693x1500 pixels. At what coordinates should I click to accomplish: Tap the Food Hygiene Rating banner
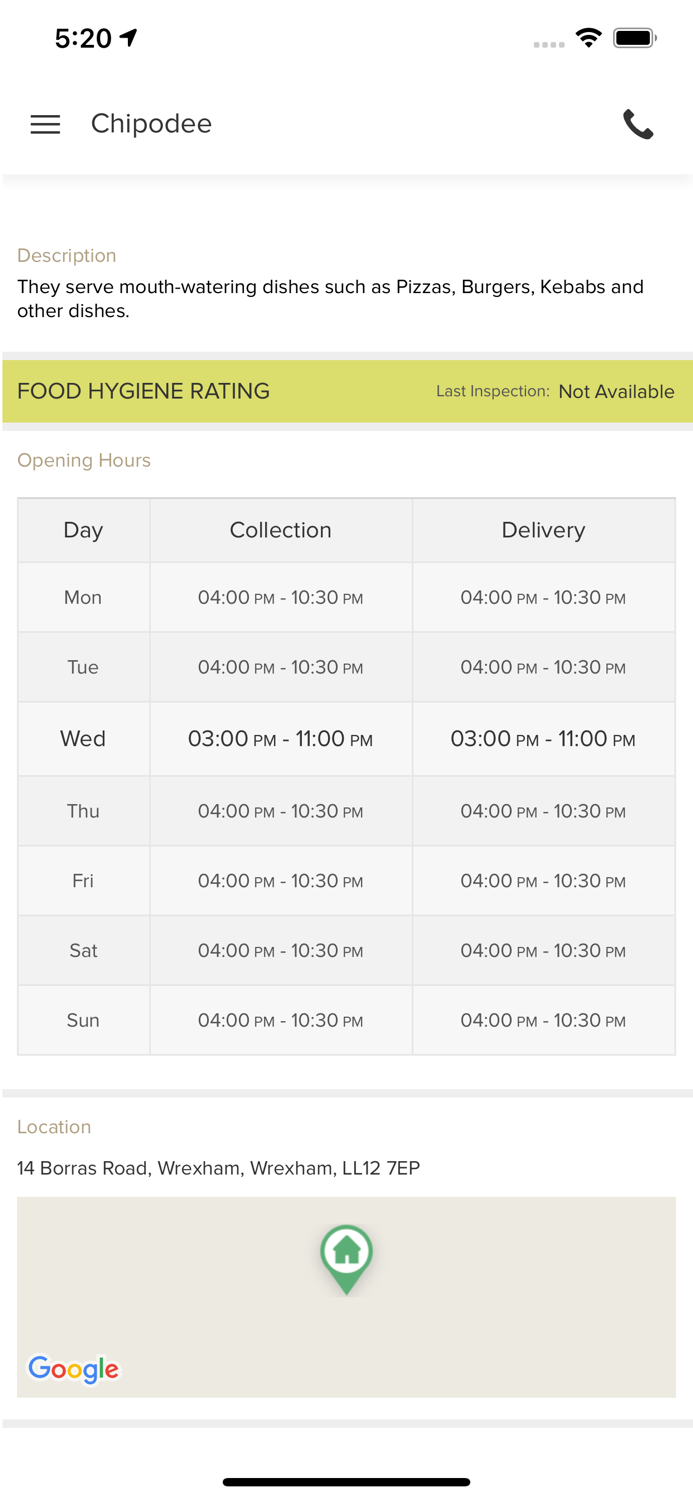(144, 391)
